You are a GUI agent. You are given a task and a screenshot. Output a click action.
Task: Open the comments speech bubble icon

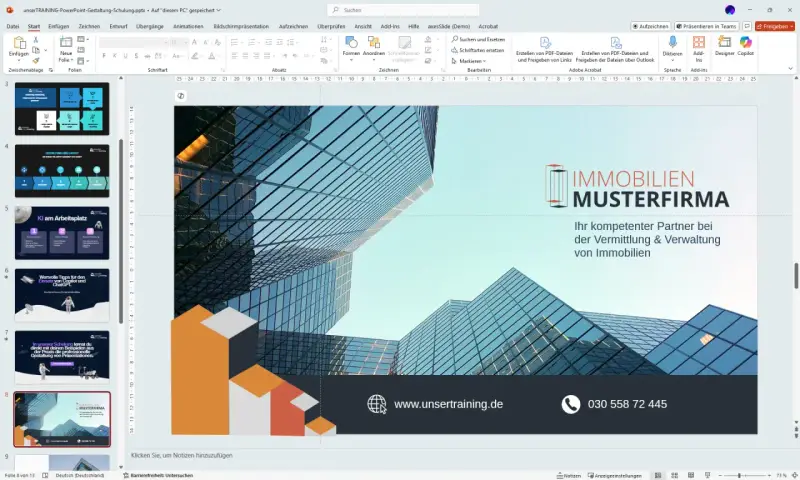point(747,26)
